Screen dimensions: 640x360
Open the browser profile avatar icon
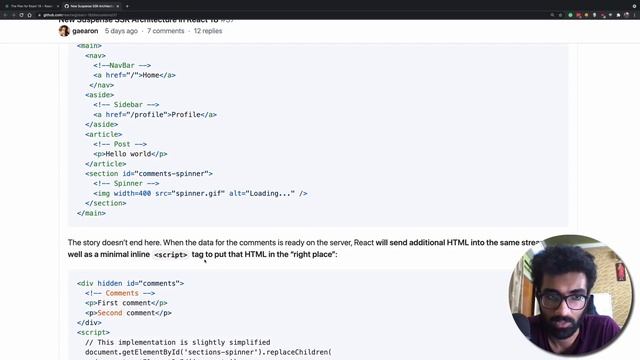coord(627,15)
